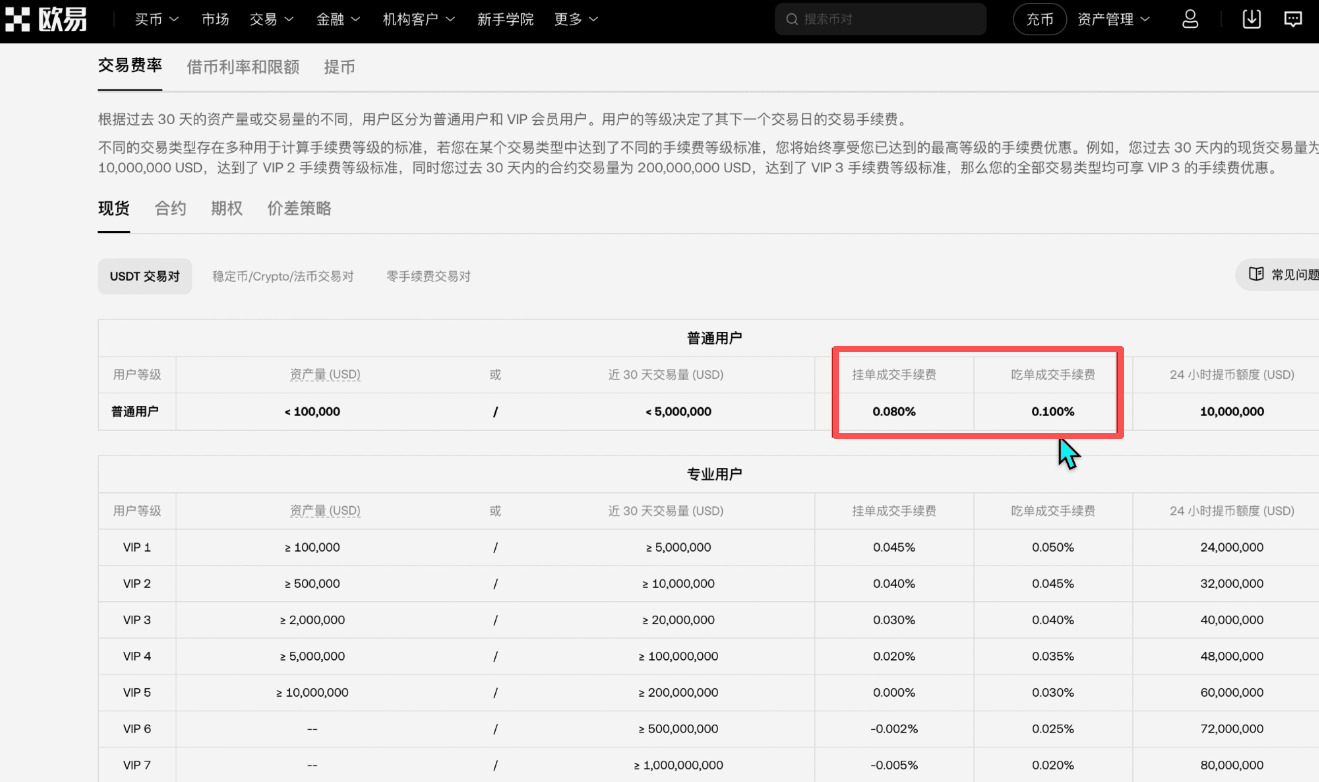Image resolution: width=1319 pixels, height=782 pixels.
Task: Switch to the 借币利率和限额 tab
Action: [242, 66]
